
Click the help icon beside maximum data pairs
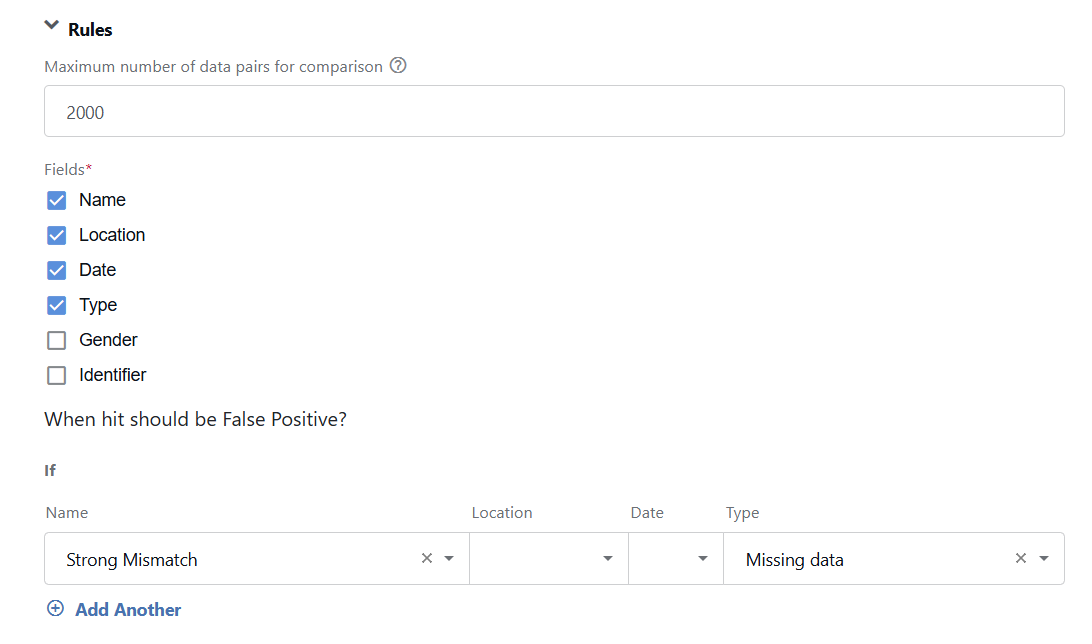pyautogui.click(x=398, y=65)
